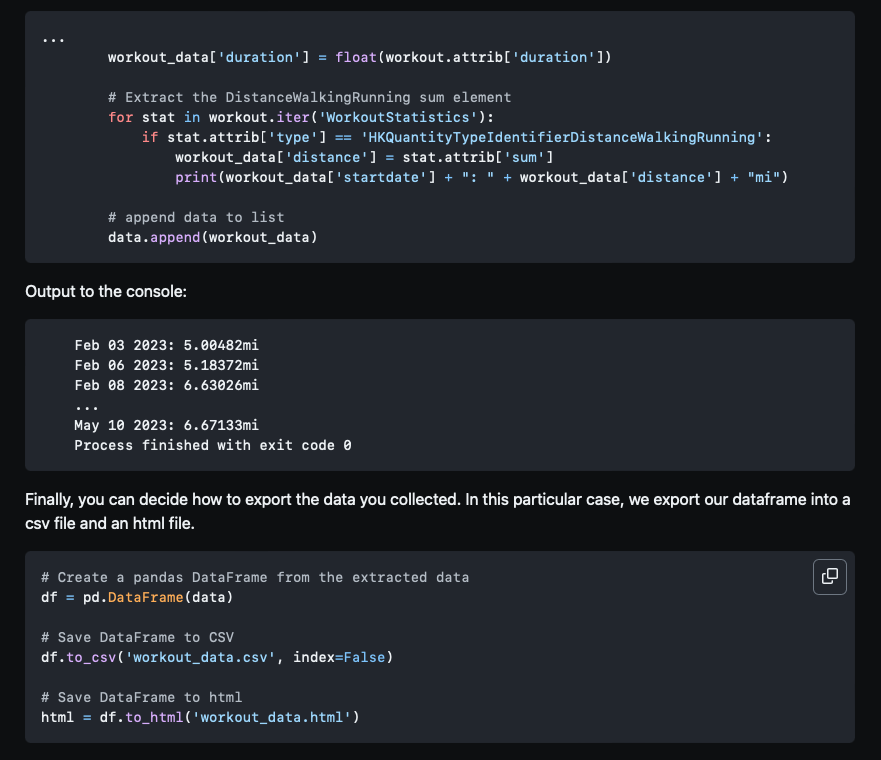Click the 'data.append(workout_data)' code line
Image resolution: width=881 pixels, height=760 pixels.
(x=213, y=237)
